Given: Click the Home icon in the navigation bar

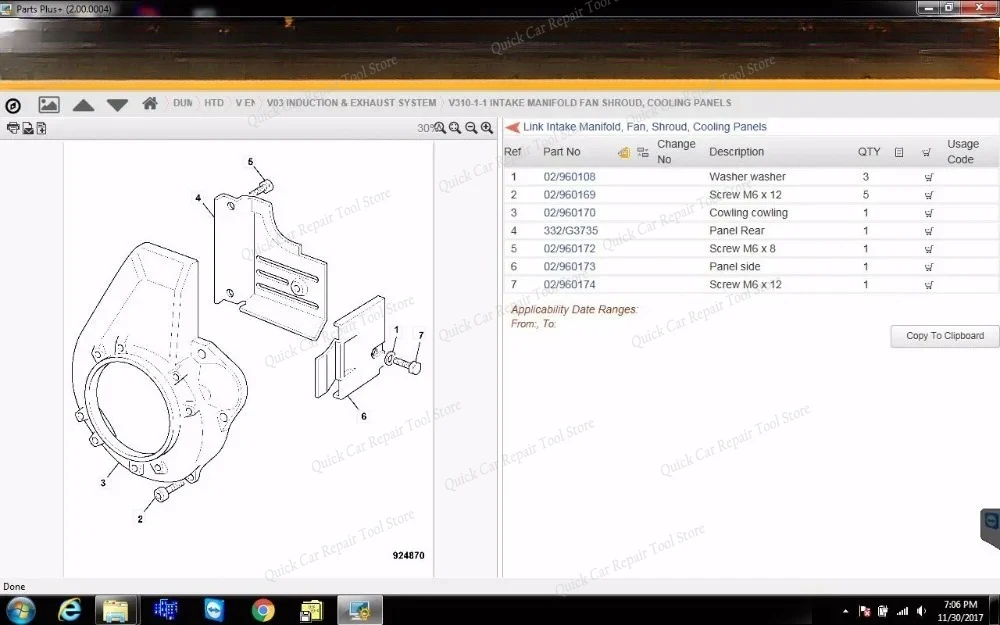Looking at the screenshot, I should click(x=150, y=103).
